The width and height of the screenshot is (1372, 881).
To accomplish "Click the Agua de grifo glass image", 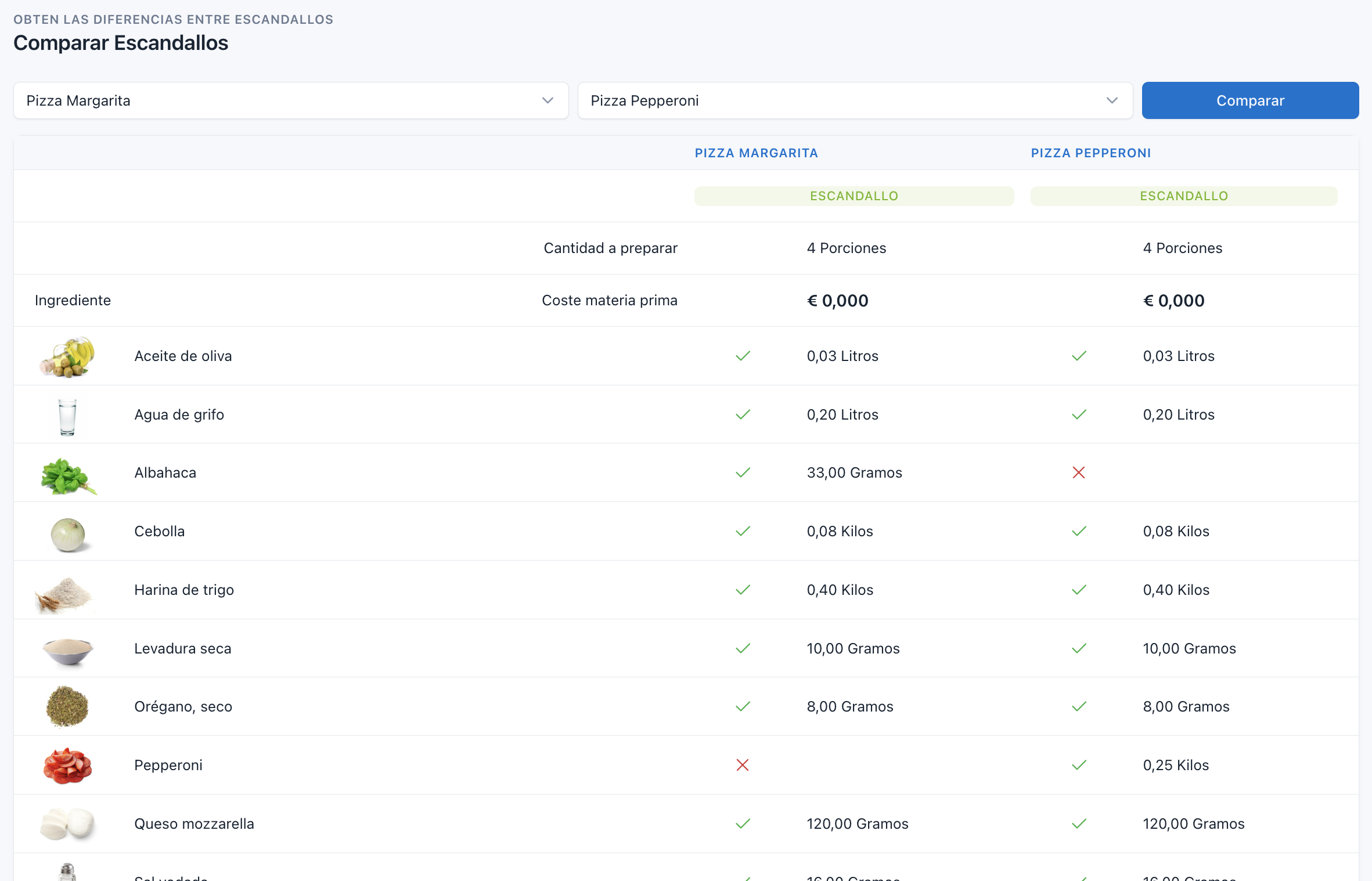I will click(67, 417).
